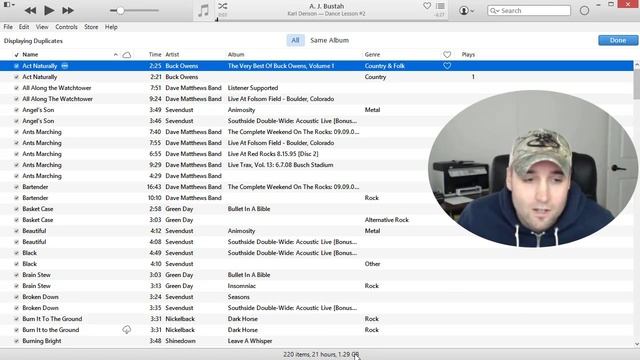640x360 pixels.
Task: Click Alternative Rock genre on Basket Case
Action: point(387,220)
